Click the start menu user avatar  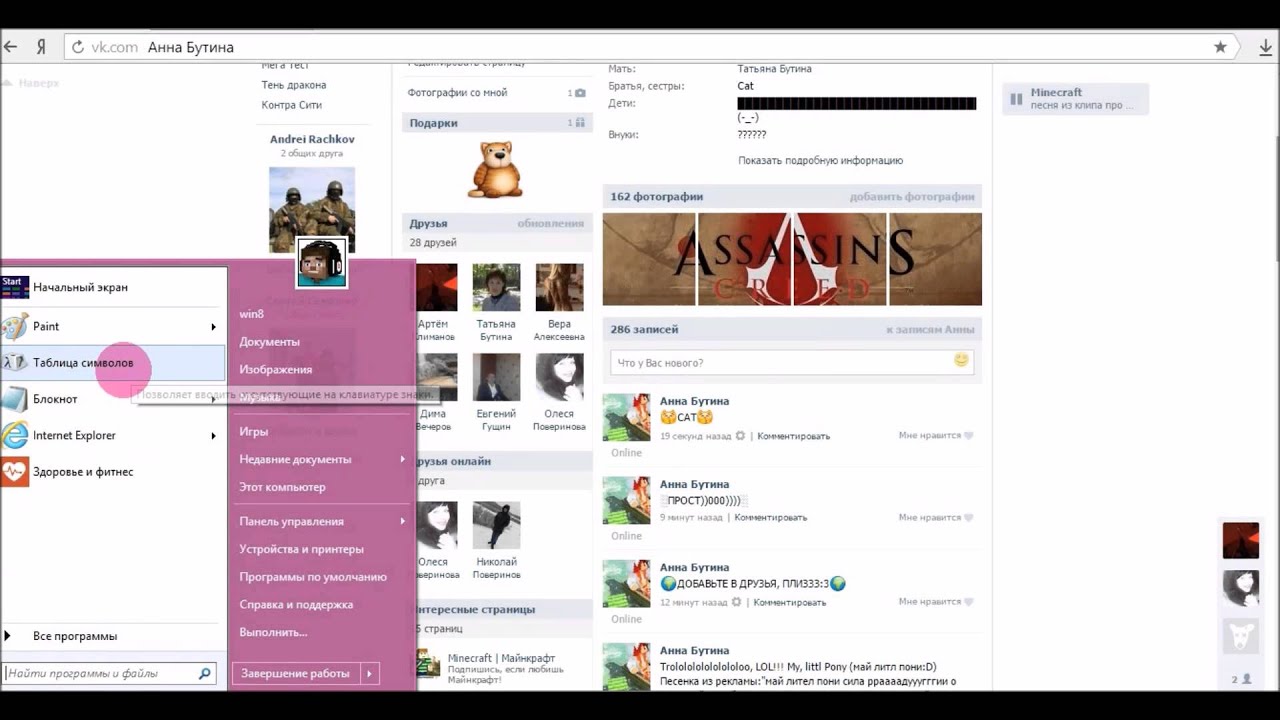pyautogui.click(x=322, y=262)
